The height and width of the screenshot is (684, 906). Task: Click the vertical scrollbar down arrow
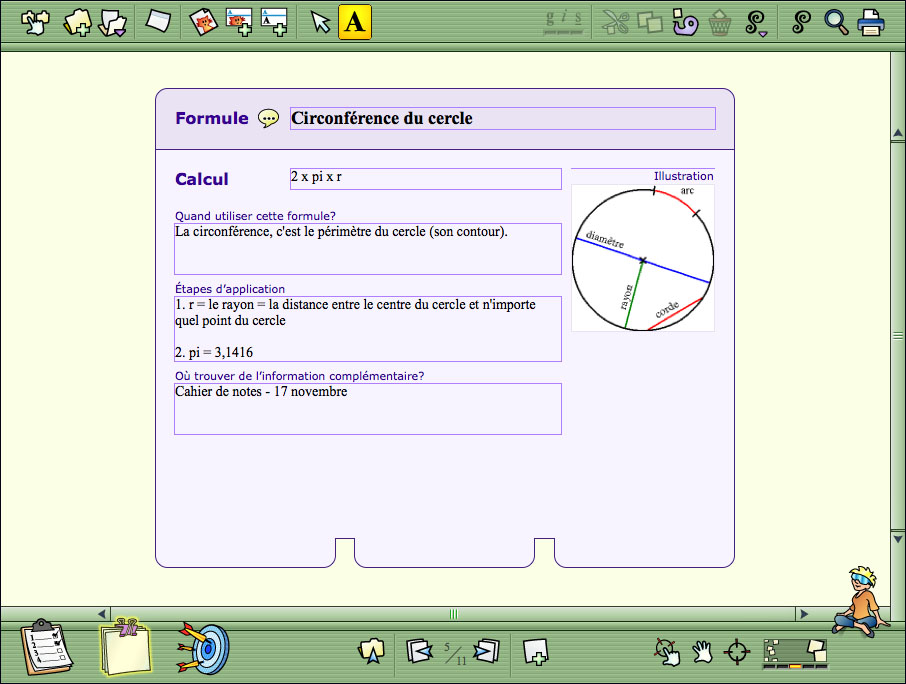click(x=898, y=538)
